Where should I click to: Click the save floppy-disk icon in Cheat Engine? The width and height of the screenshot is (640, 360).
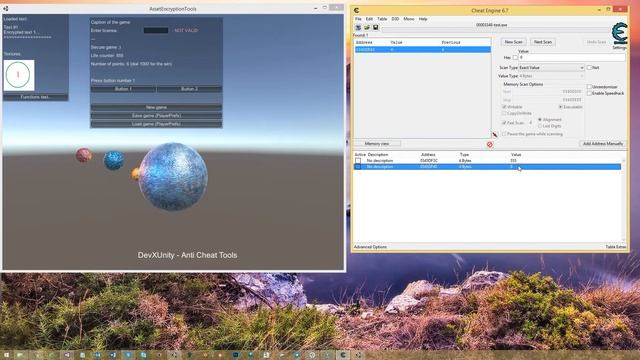pos(376,27)
